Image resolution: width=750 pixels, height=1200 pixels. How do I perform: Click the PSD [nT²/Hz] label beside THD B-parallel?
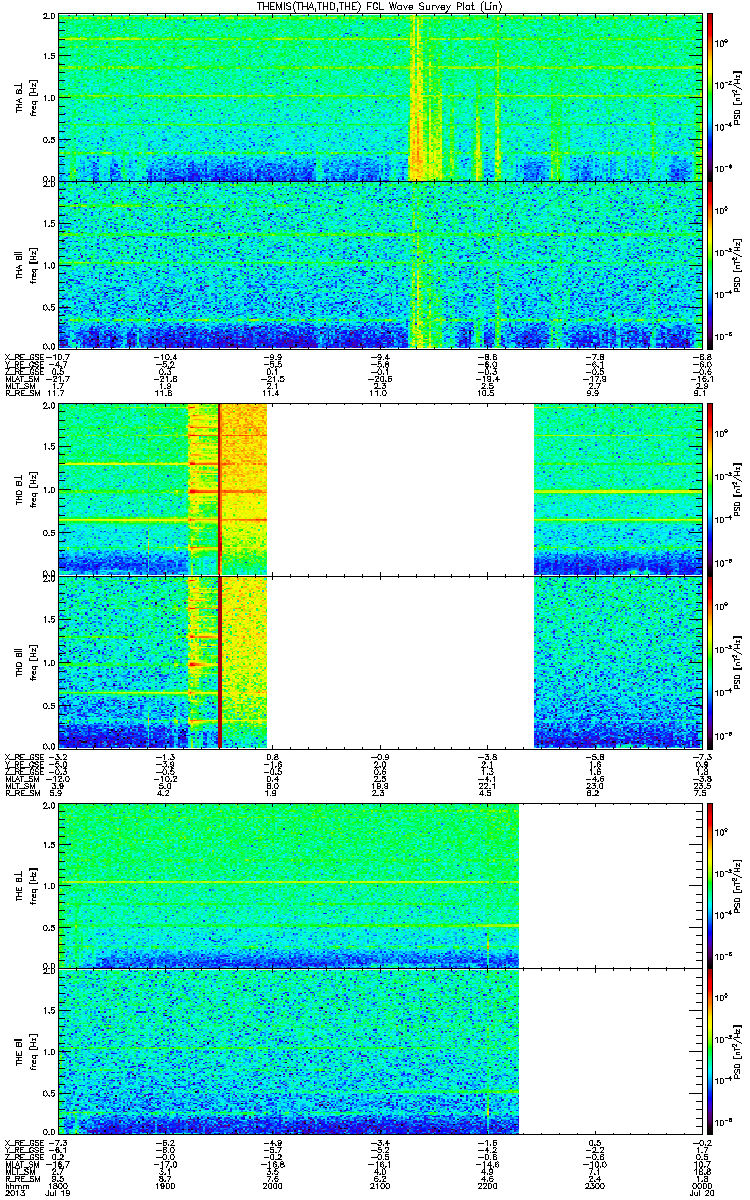point(738,661)
